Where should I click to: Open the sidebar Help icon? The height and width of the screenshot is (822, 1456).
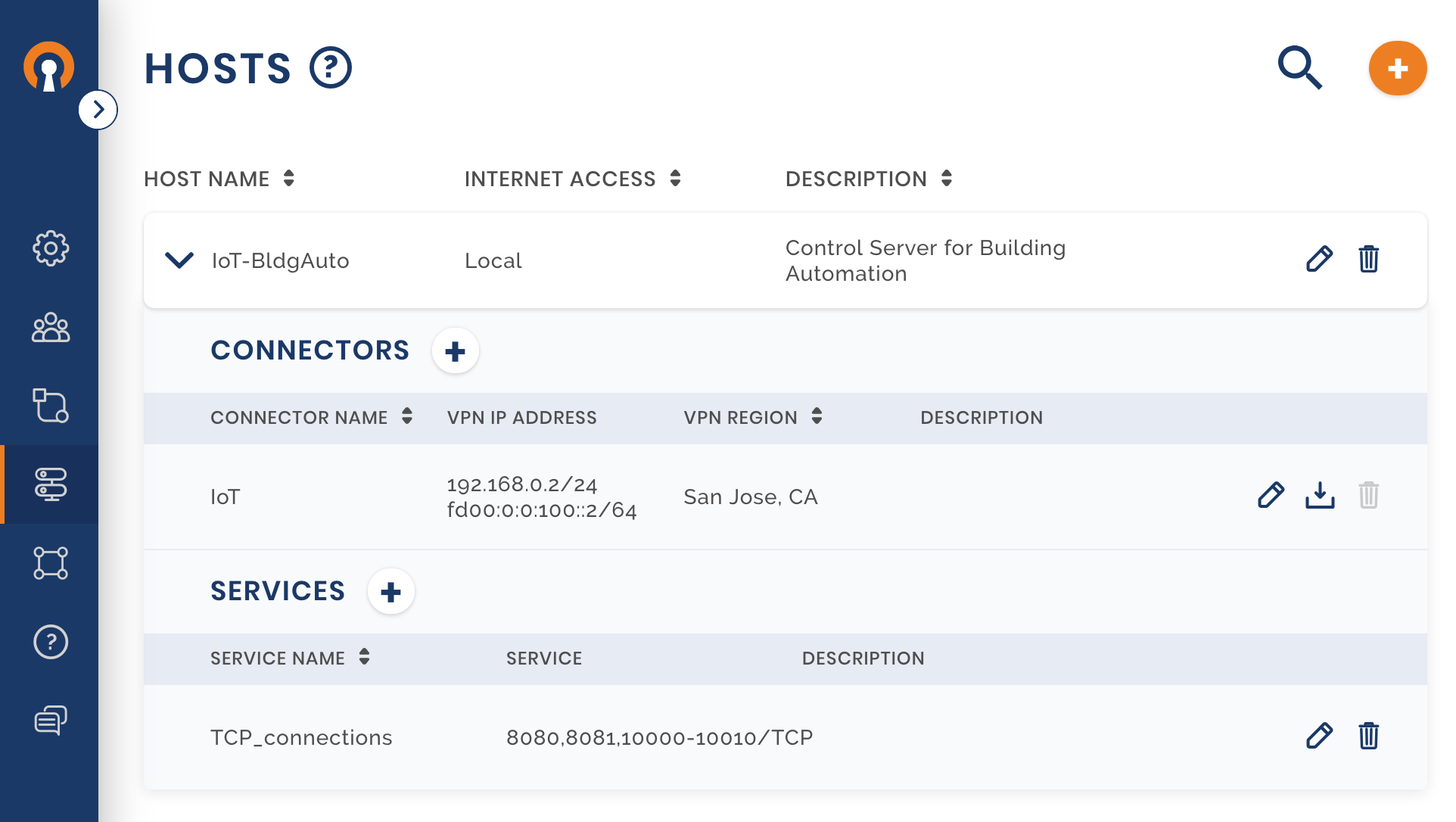tap(51, 642)
